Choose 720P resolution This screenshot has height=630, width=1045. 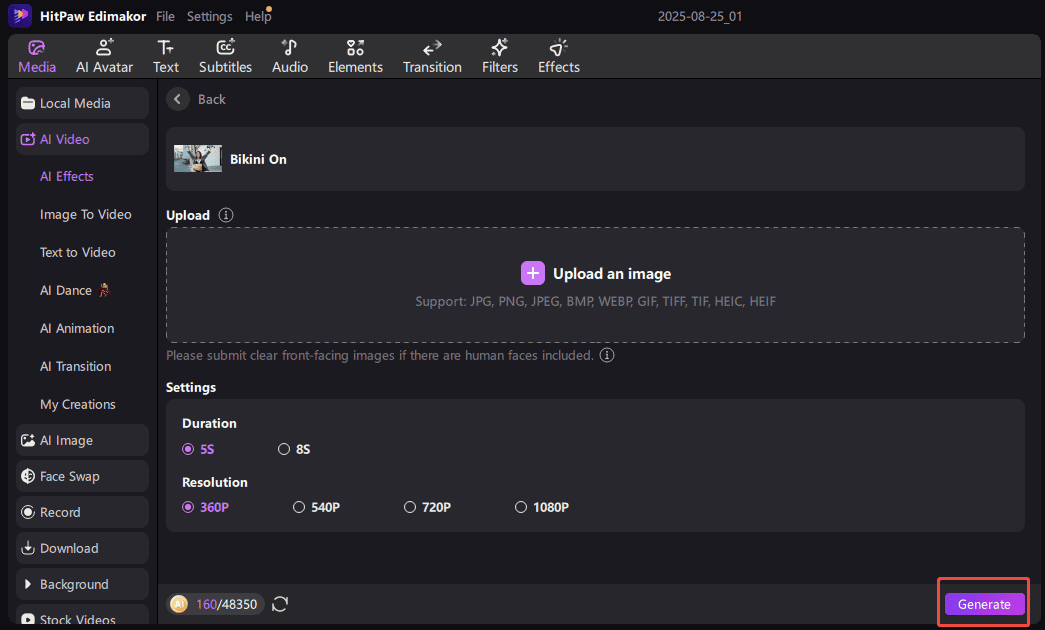point(427,507)
